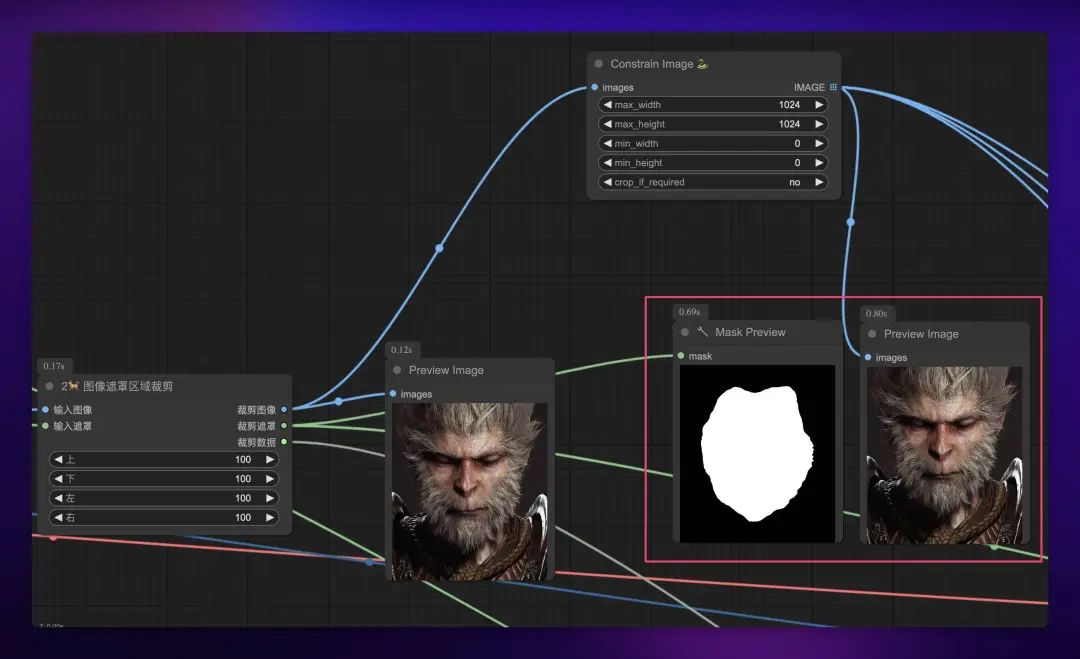Decrease max_width value with left arrow
This screenshot has height=659, width=1080.
[x=608, y=105]
